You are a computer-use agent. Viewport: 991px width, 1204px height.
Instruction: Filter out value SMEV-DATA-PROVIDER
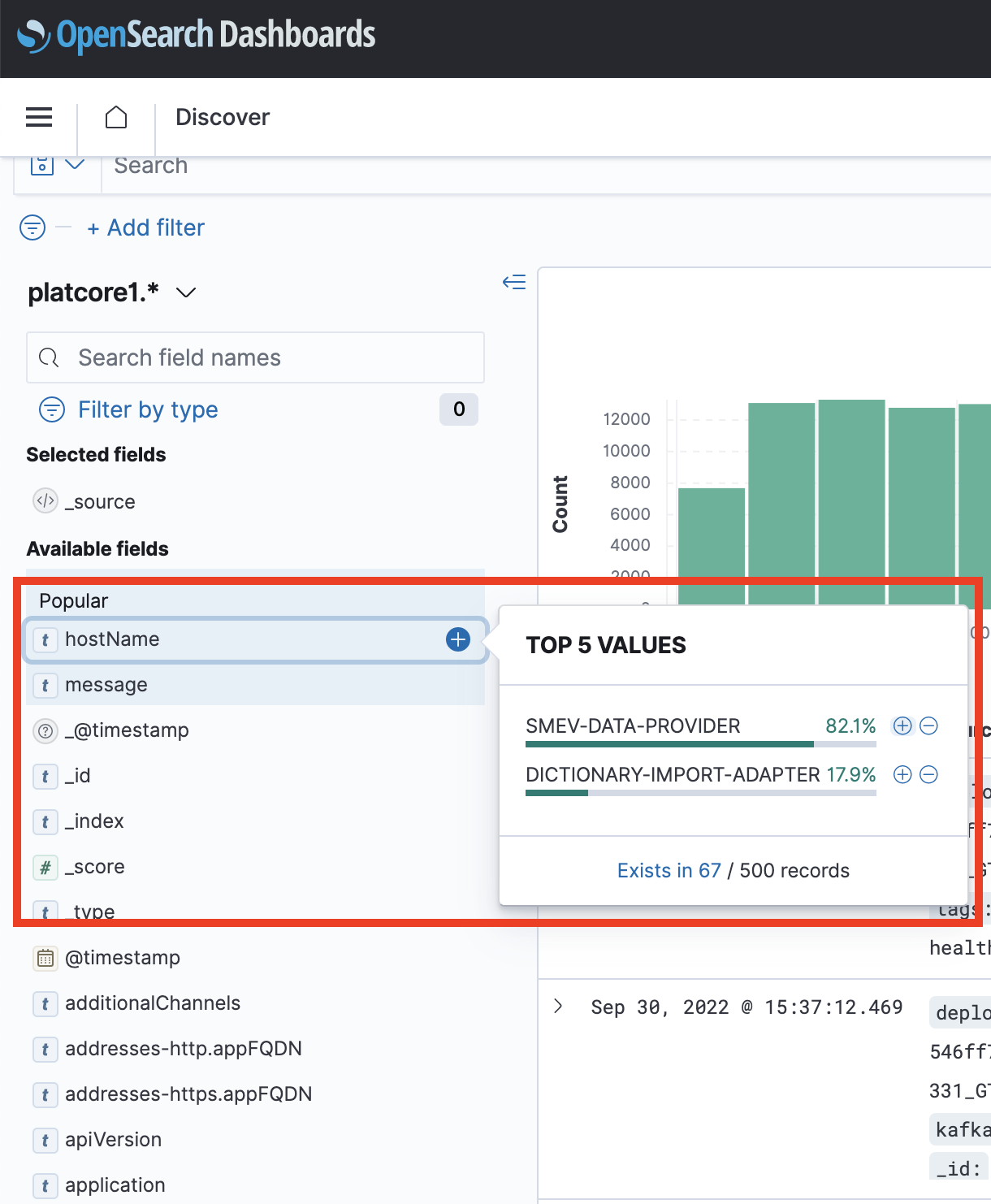pyautogui.click(x=928, y=725)
